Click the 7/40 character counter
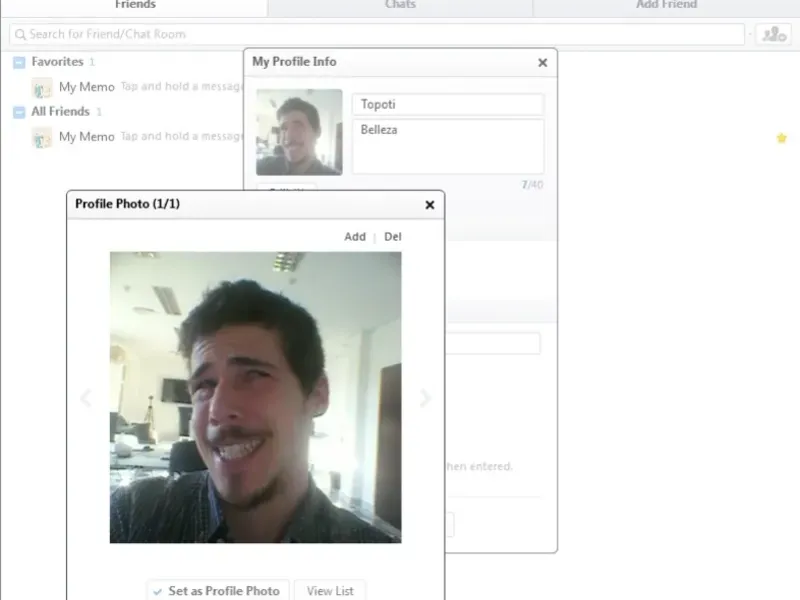 click(x=532, y=185)
